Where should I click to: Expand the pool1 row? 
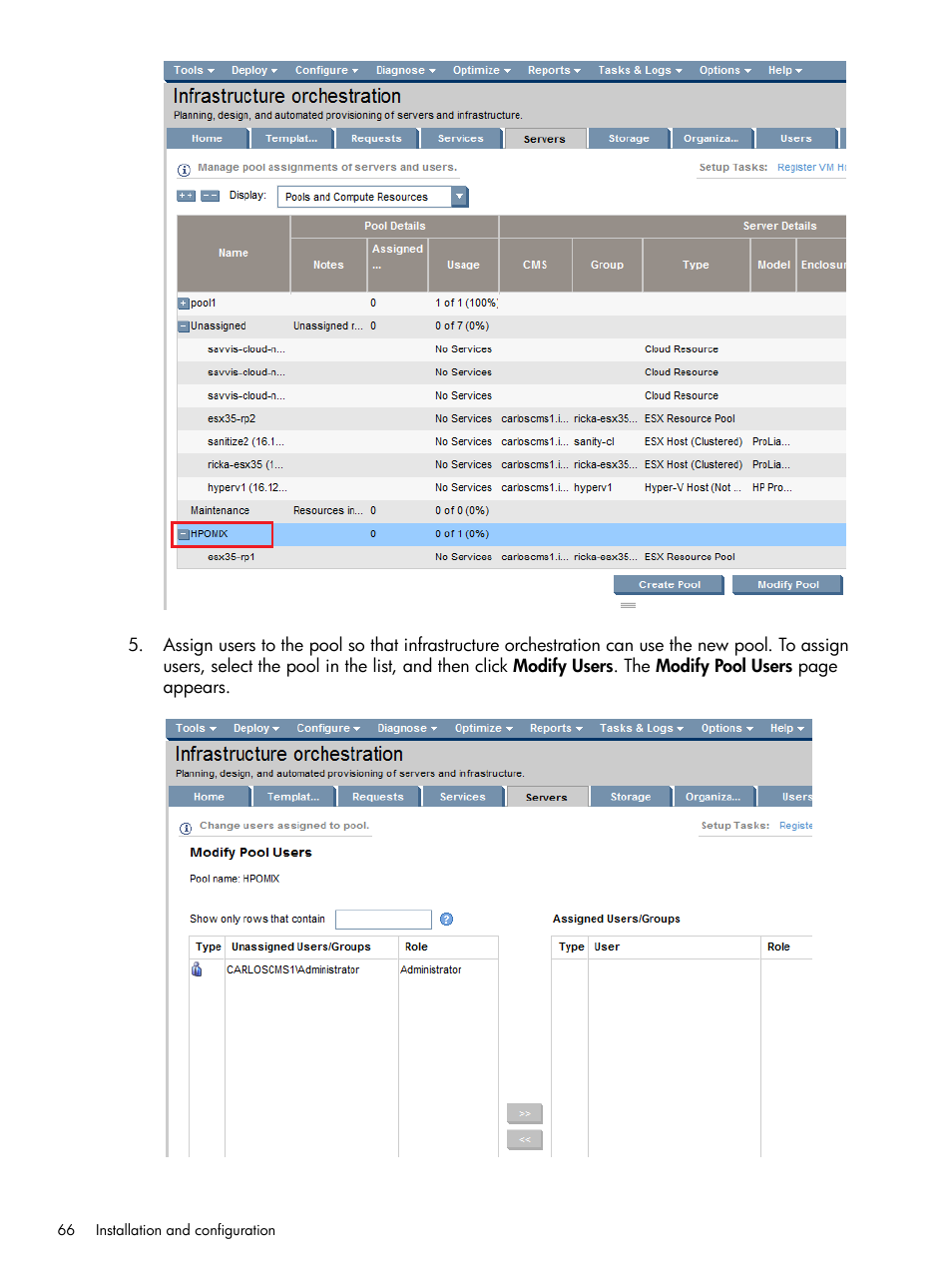coord(184,304)
